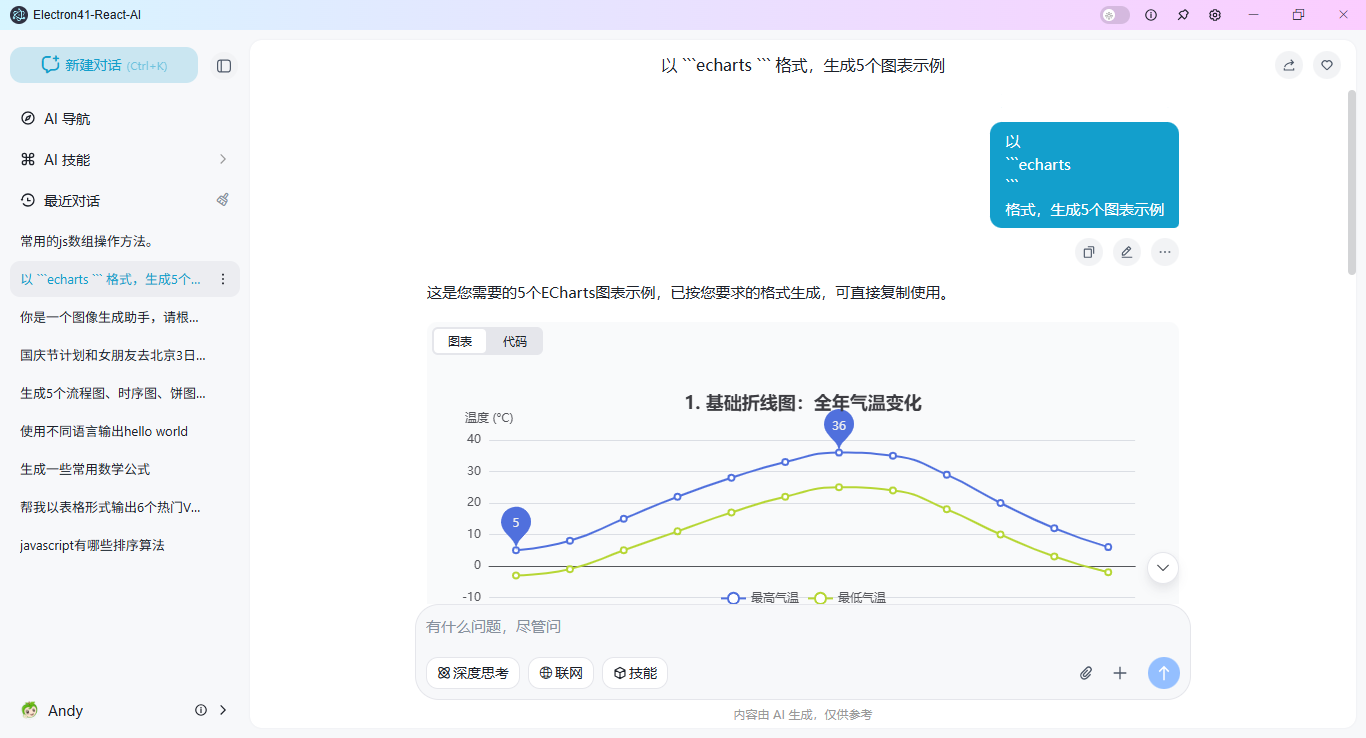Open chat 生成5个流程图、时序图、饼图

(125, 393)
